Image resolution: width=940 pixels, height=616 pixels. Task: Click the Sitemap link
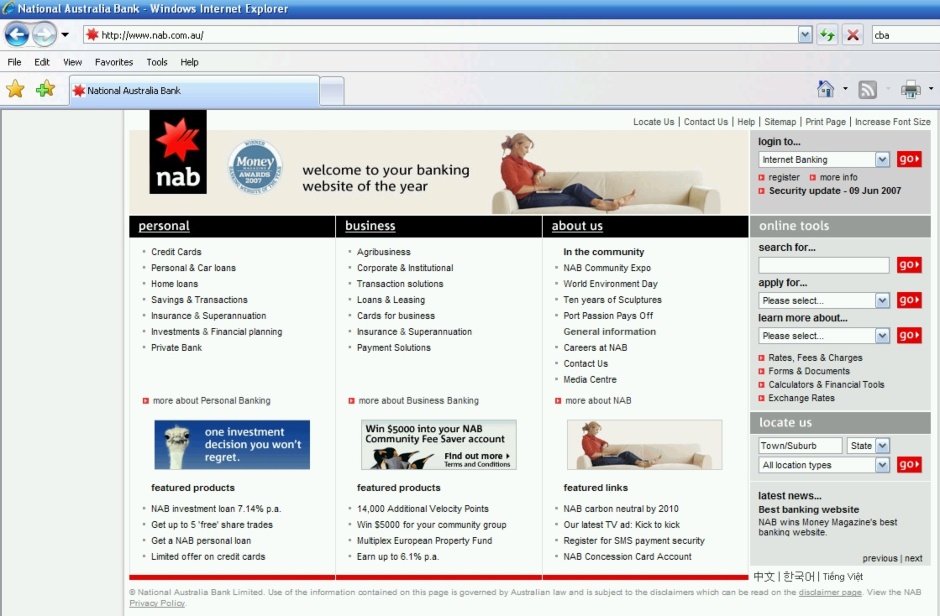[x=780, y=122]
